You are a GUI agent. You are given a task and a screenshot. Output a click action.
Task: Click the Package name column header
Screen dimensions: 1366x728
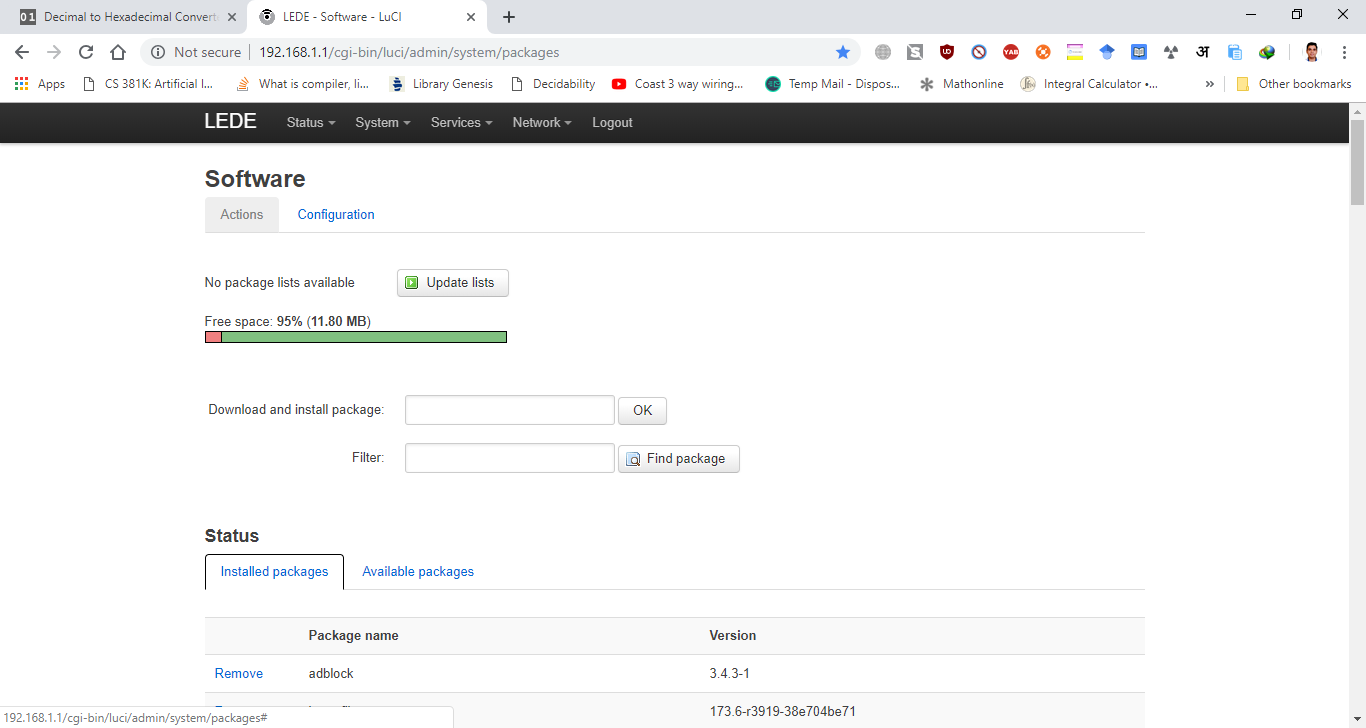coord(353,635)
